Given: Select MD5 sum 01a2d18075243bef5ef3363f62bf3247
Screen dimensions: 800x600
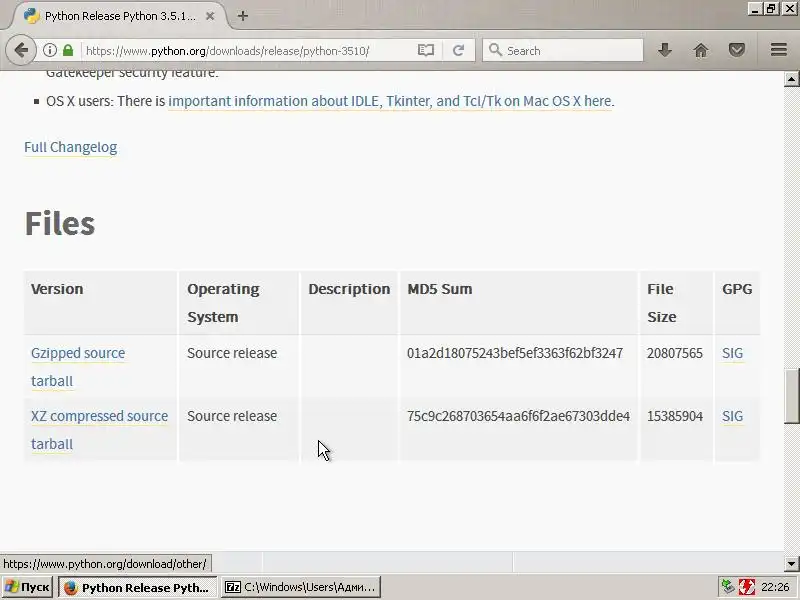Looking at the screenshot, I should coord(515,353).
